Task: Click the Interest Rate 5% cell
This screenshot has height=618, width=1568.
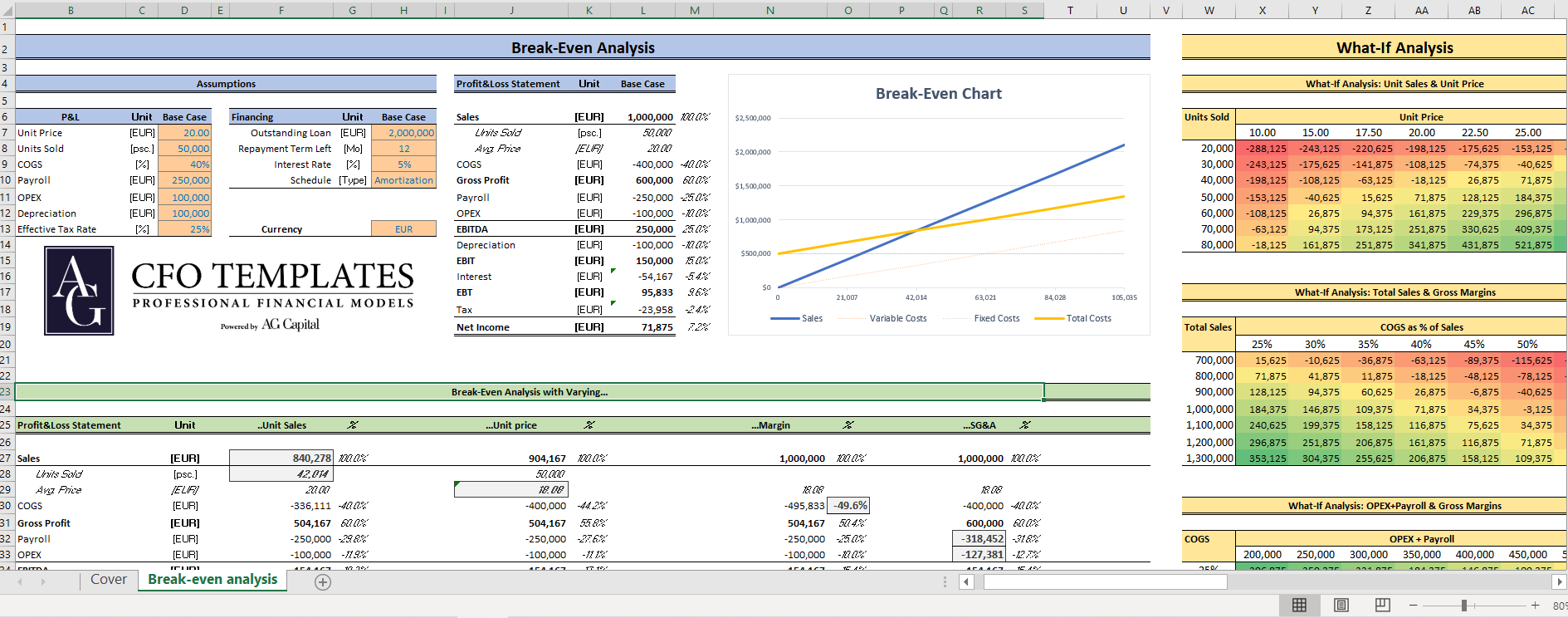Action: click(403, 164)
